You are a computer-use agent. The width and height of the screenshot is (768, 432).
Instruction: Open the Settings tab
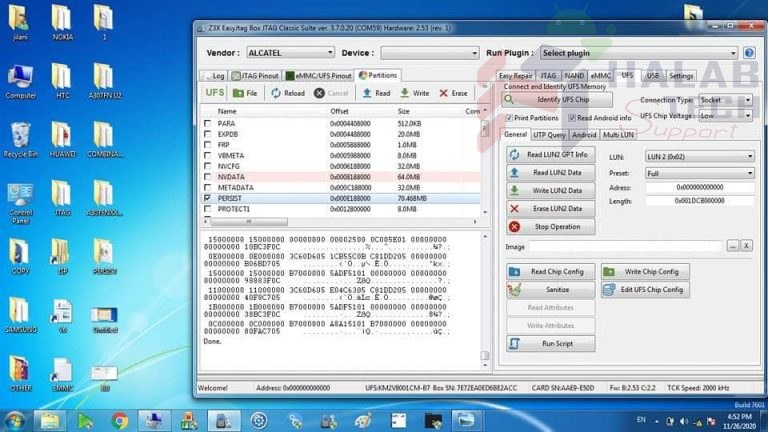pos(681,76)
